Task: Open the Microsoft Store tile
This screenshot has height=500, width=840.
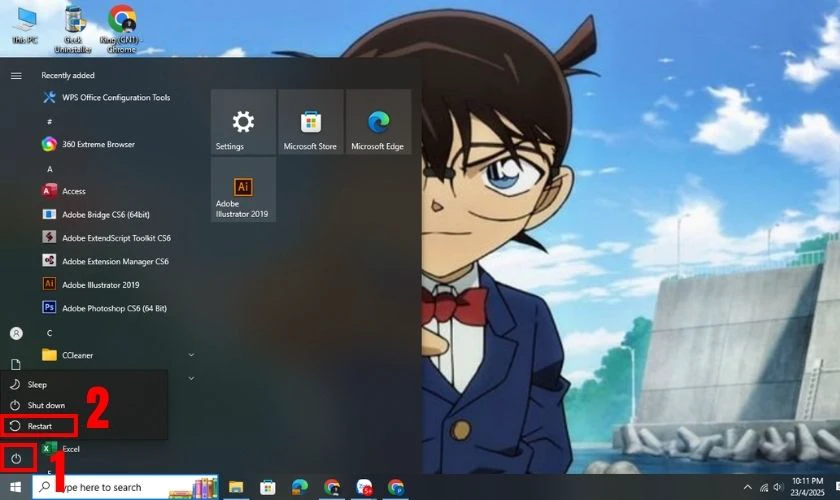Action: (311, 122)
